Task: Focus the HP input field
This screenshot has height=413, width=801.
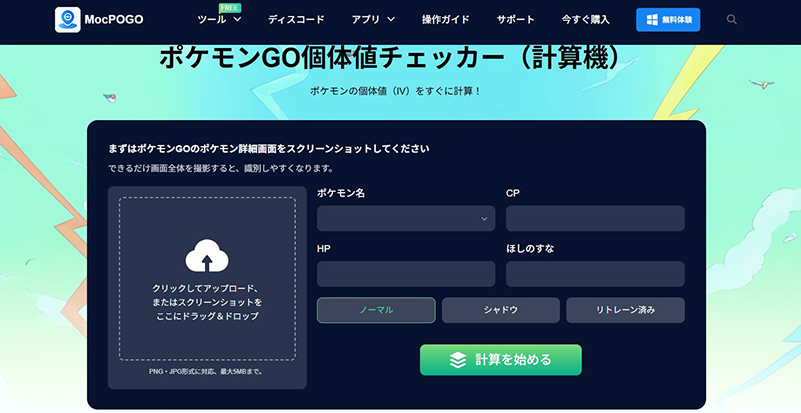Action: [406, 274]
